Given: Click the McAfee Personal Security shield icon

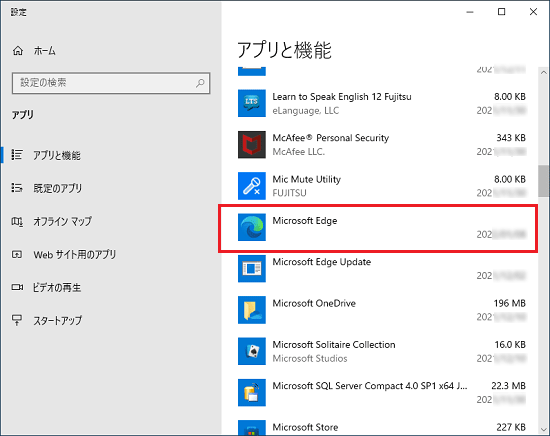Looking at the screenshot, I should coord(251,145).
